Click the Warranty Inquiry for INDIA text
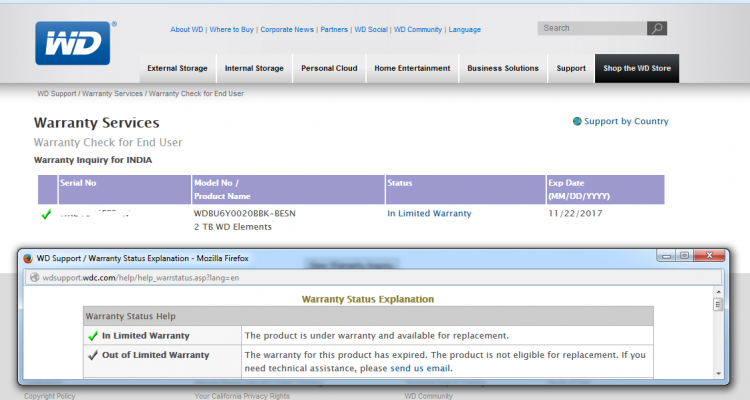Viewport: 750px width, 400px height. point(93,160)
